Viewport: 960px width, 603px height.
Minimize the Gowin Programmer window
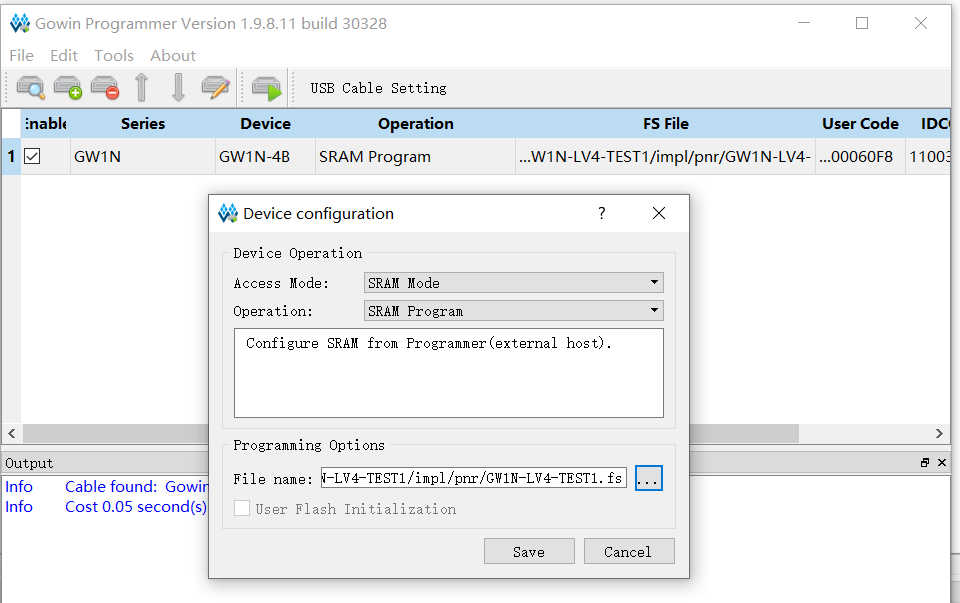(804, 23)
